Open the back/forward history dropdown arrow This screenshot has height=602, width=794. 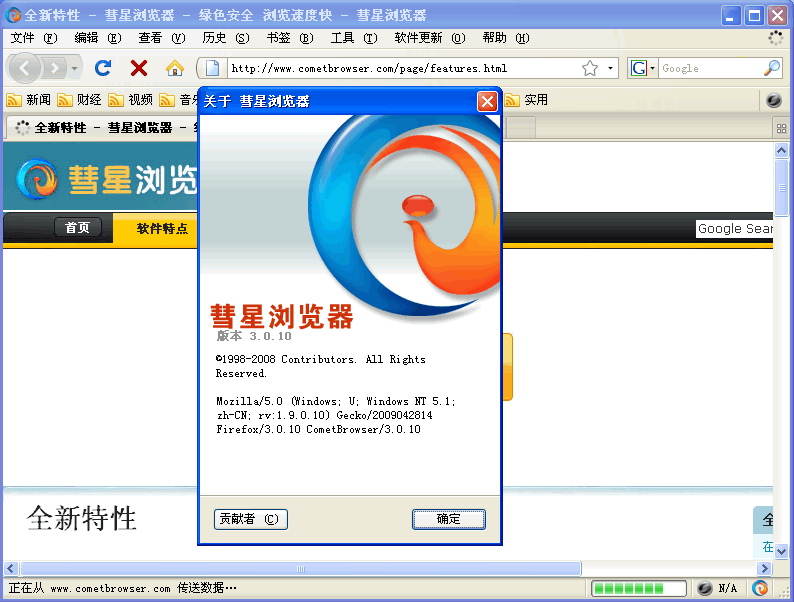point(74,68)
